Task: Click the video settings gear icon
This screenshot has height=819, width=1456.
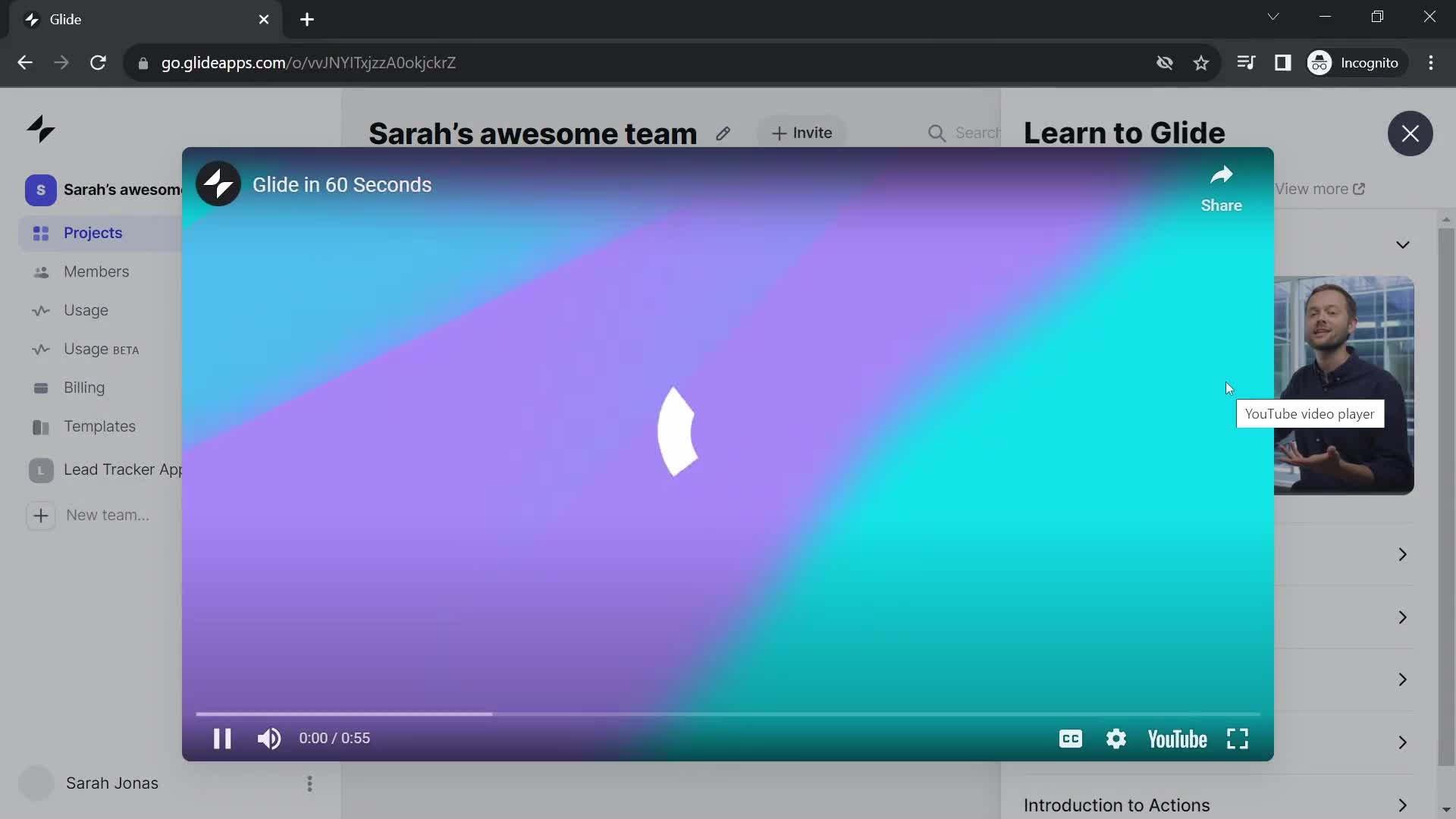Action: click(1117, 739)
